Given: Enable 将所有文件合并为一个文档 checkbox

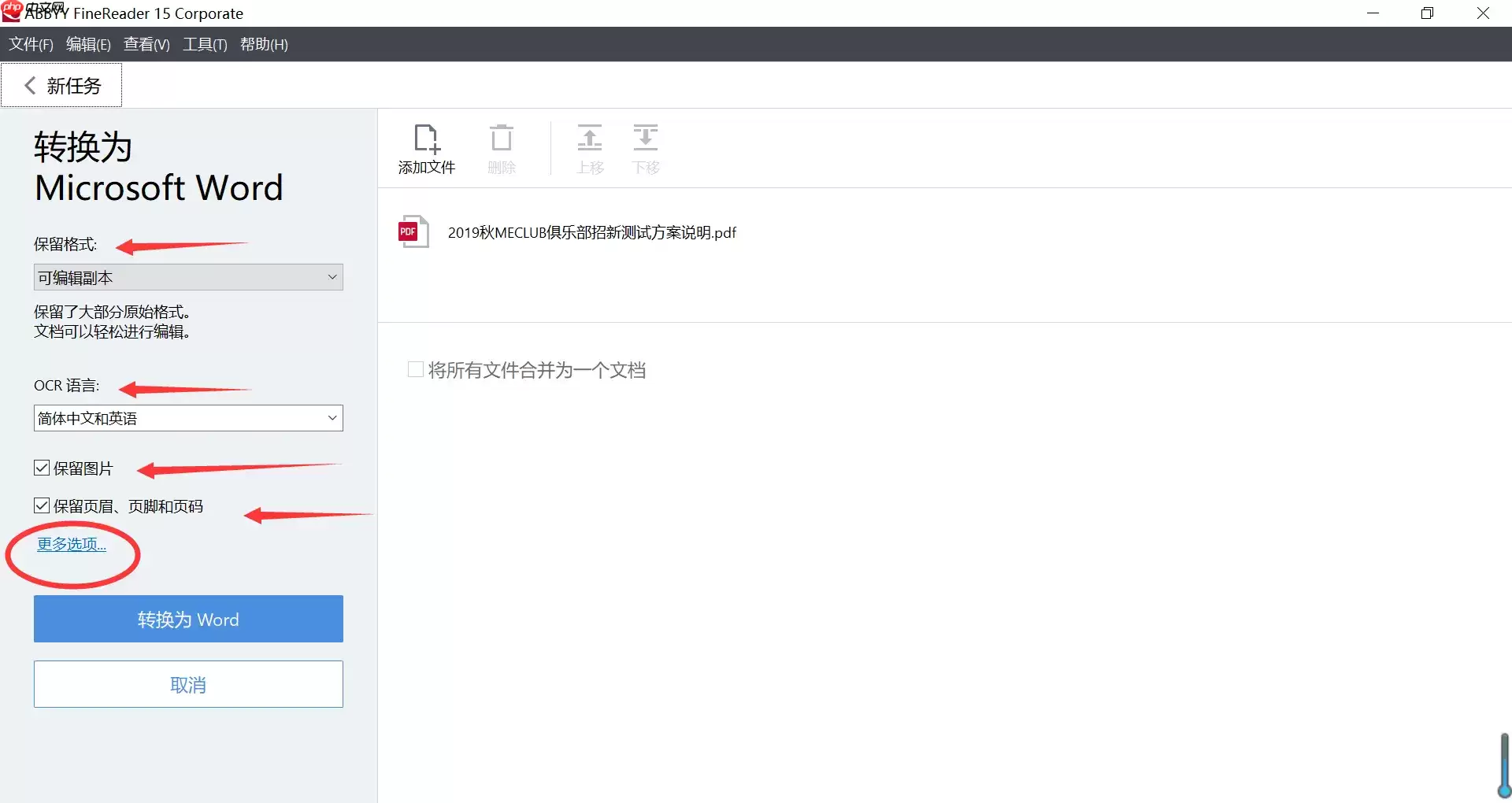Looking at the screenshot, I should pos(415,369).
